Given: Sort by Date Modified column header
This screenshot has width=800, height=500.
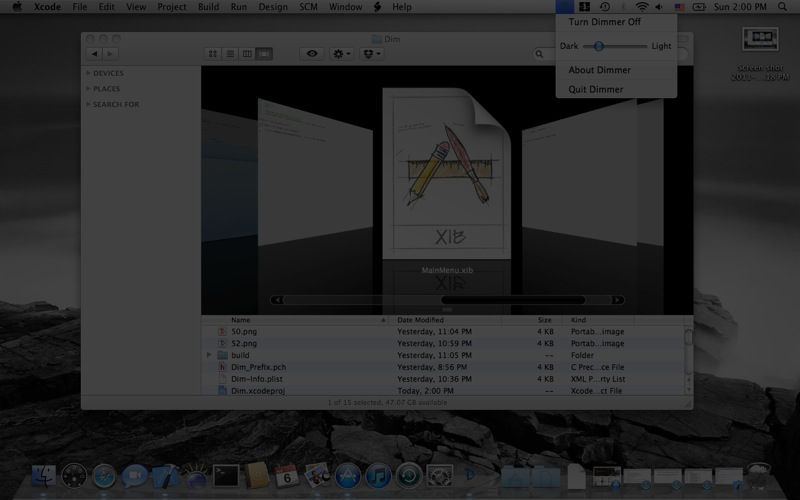Looking at the screenshot, I should coord(446,320).
